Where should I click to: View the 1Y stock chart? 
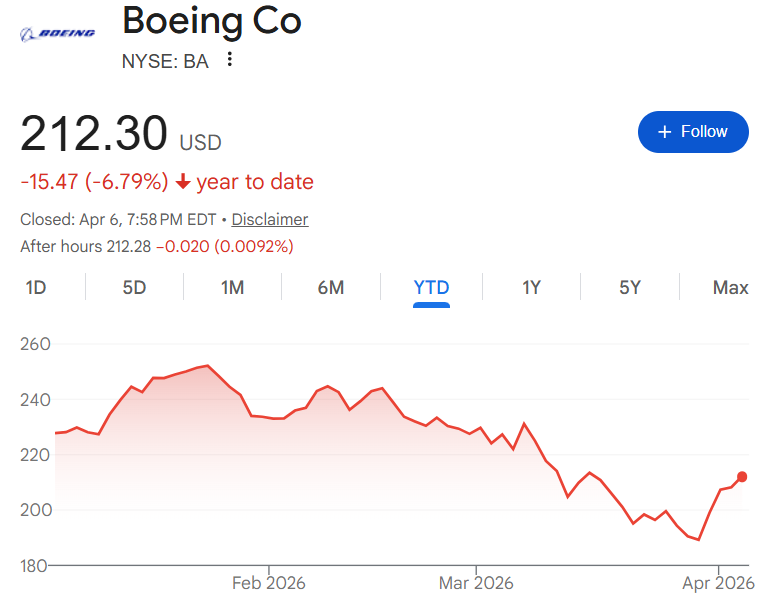[x=531, y=288]
